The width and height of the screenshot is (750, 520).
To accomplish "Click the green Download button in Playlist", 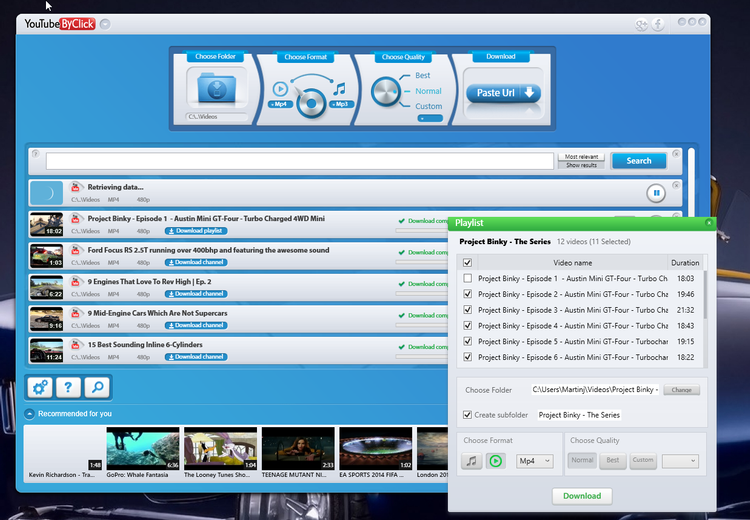I will click(582, 496).
